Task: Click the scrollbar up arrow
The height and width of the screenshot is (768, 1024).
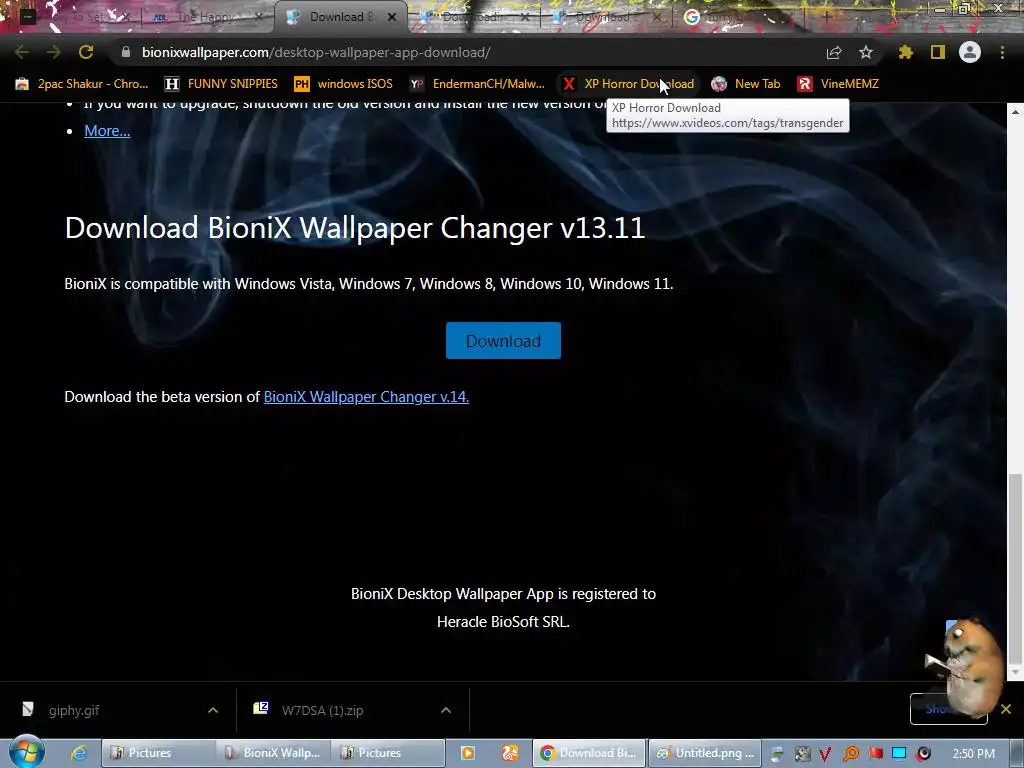Action: [x=1015, y=112]
